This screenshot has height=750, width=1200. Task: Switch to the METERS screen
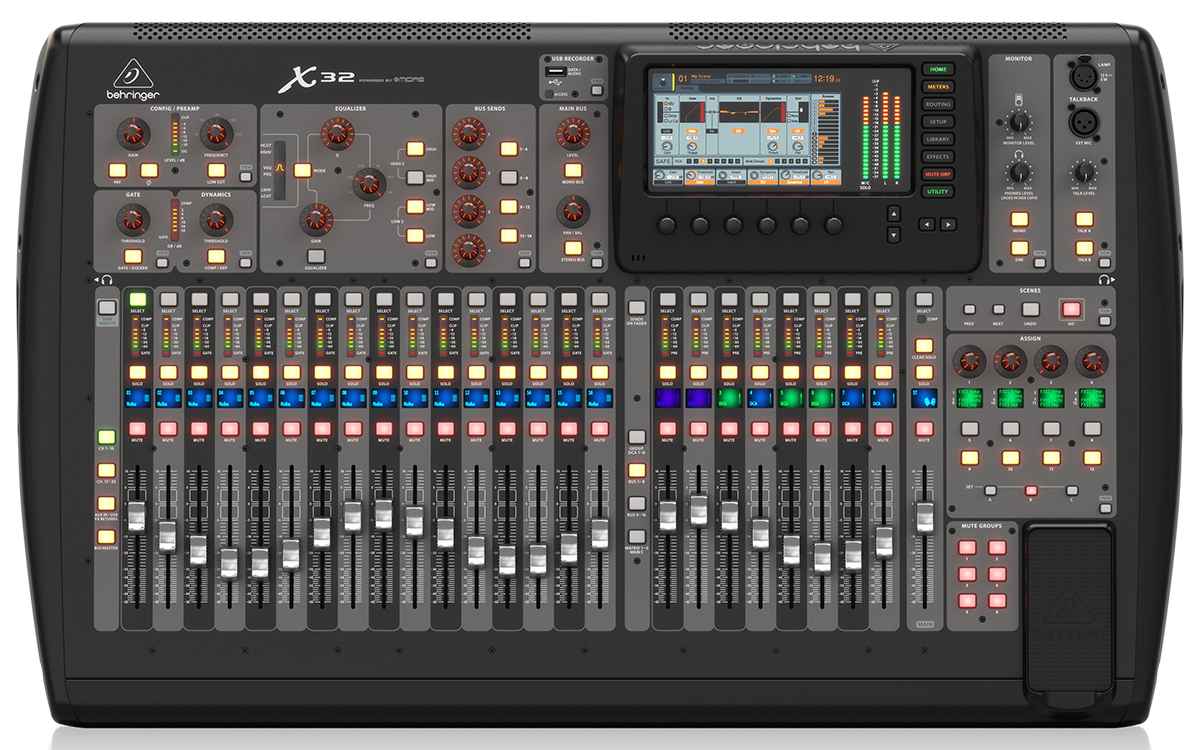[x=937, y=87]
